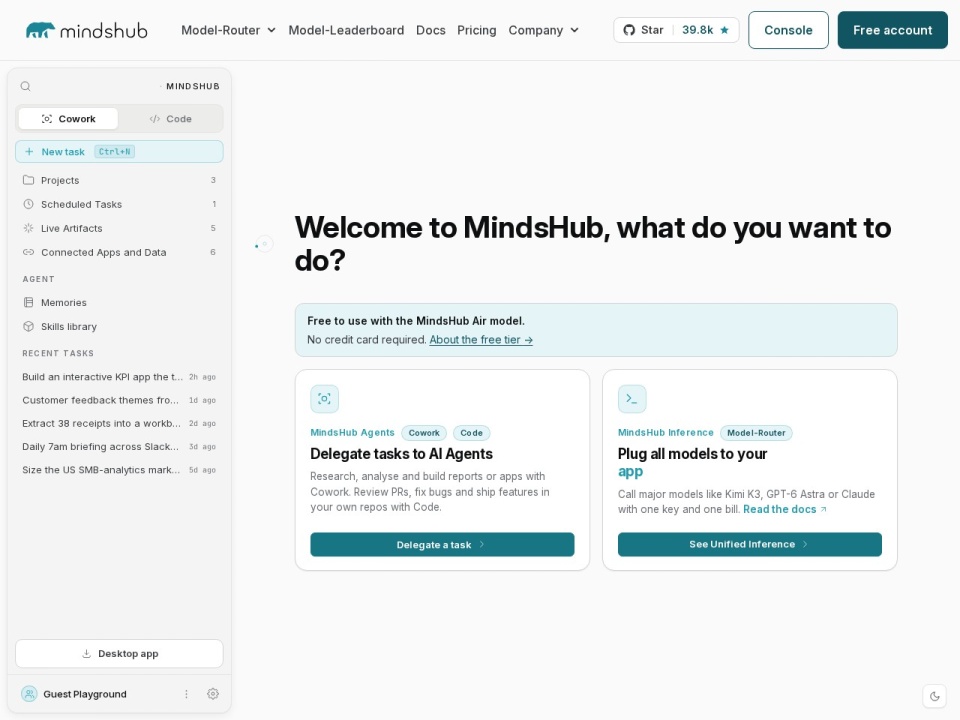960x720 pixels.
Task: Click the Guest Playground avatar icon
Action: tap(29, 694)
